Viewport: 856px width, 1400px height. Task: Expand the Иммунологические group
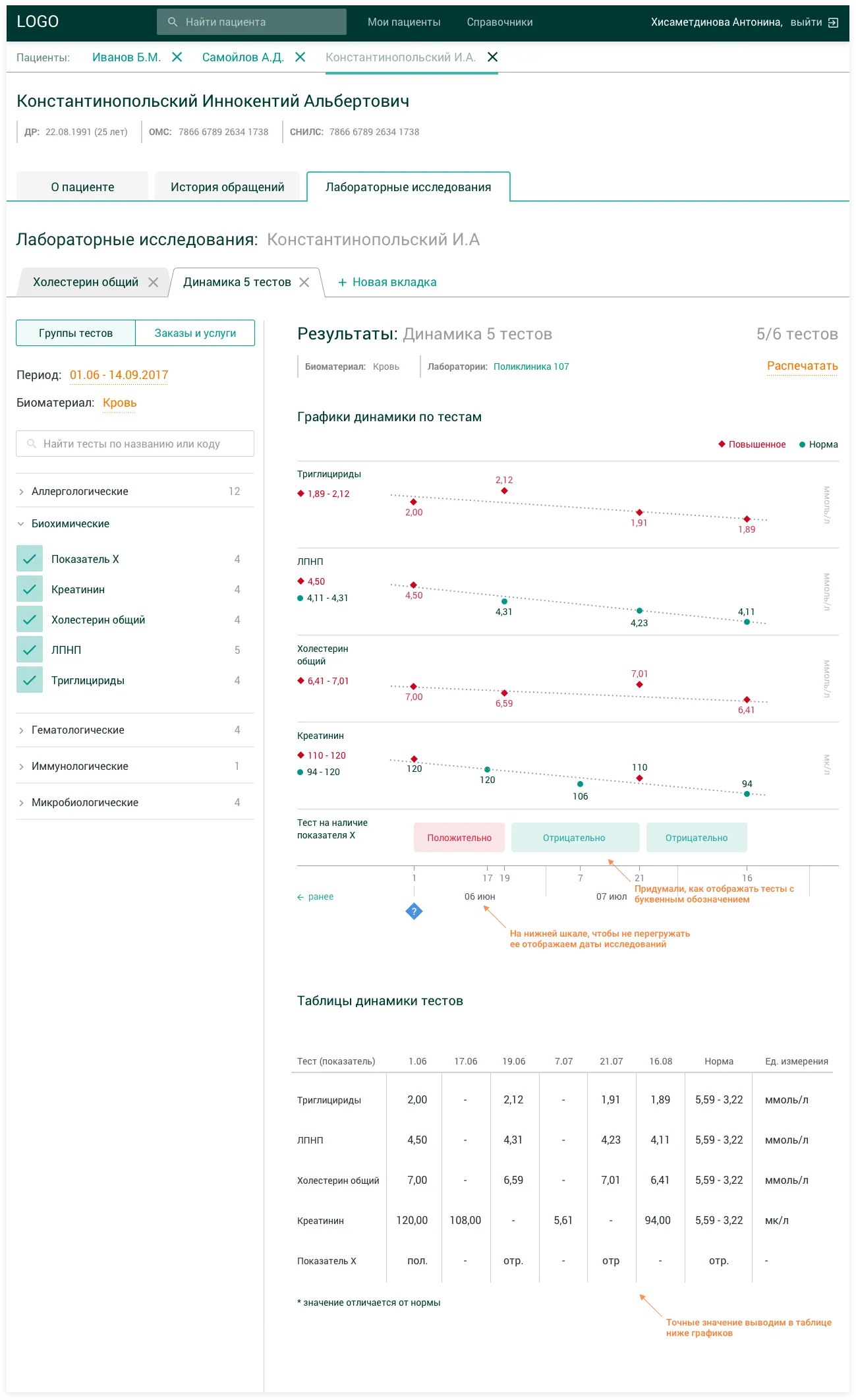point(134,766)
